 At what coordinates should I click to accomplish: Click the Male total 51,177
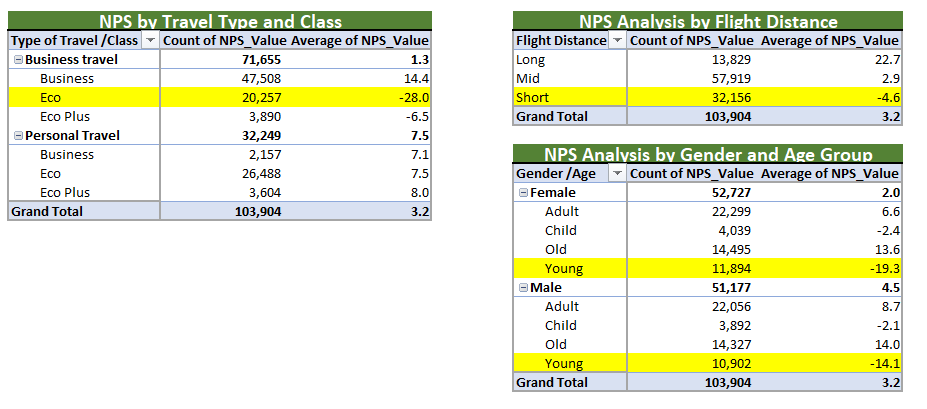click(x=731, y=288)
